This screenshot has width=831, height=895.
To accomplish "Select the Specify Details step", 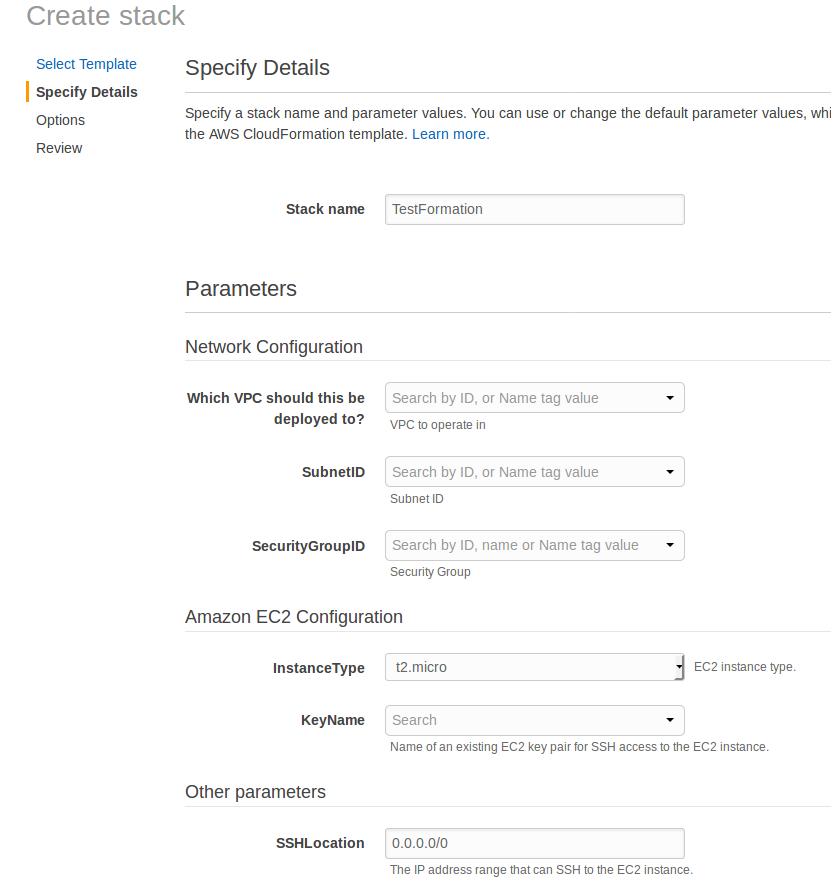I will pos(87,92).
